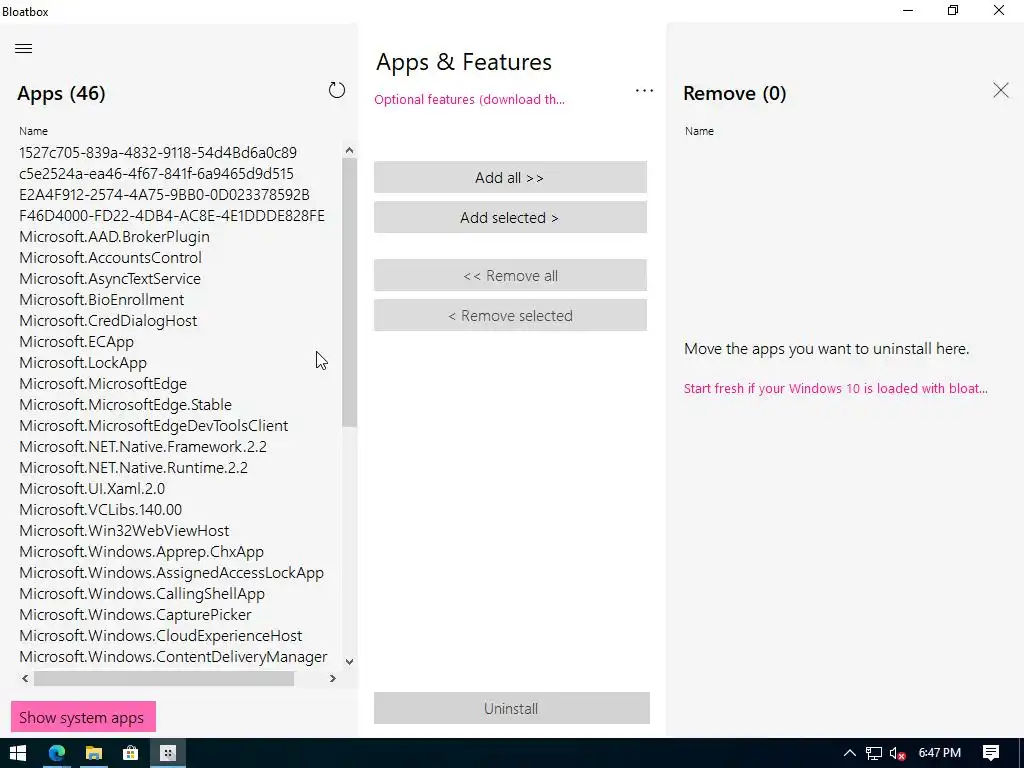Click the horizontal scroll right arrow
The height and width of the screenshot is (768, 1024).
point(332,679)
